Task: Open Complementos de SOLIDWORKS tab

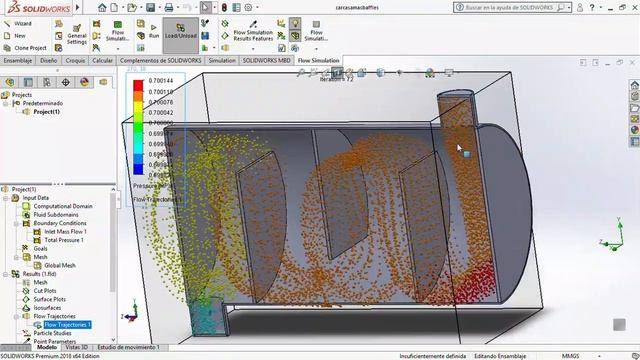Action: [x=160, y=60]
